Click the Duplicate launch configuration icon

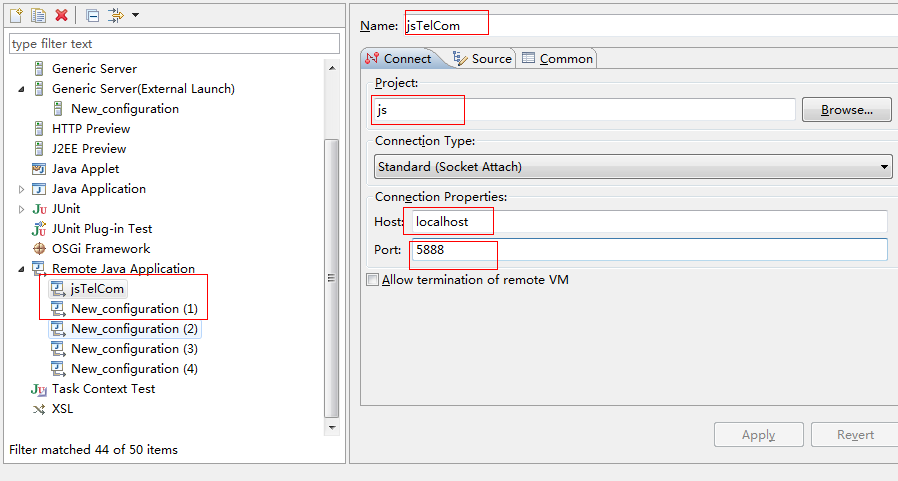[38, 15]
